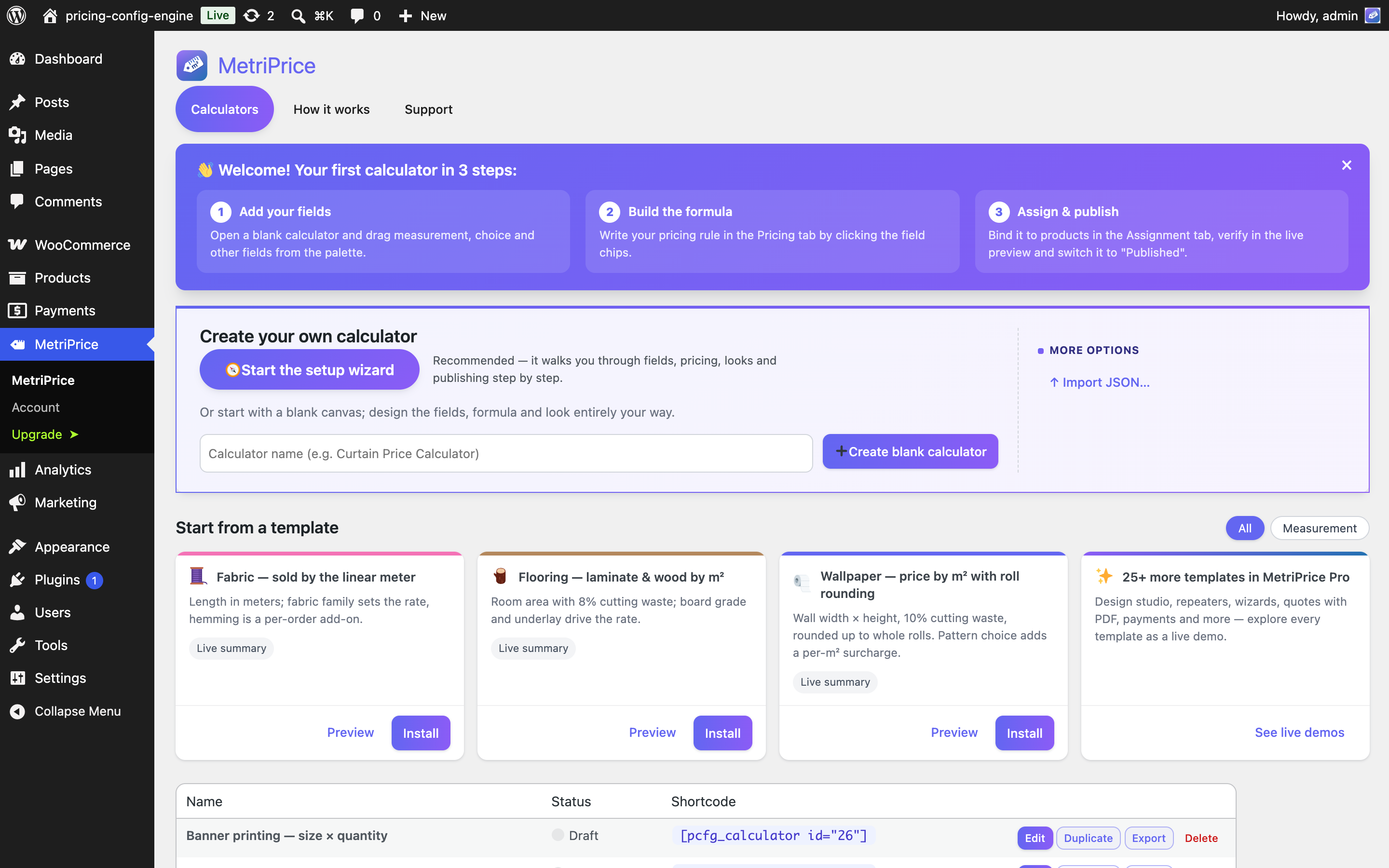Click the Import JSON link
This screenshot has height=868, width=1389.
point(1100,382)
